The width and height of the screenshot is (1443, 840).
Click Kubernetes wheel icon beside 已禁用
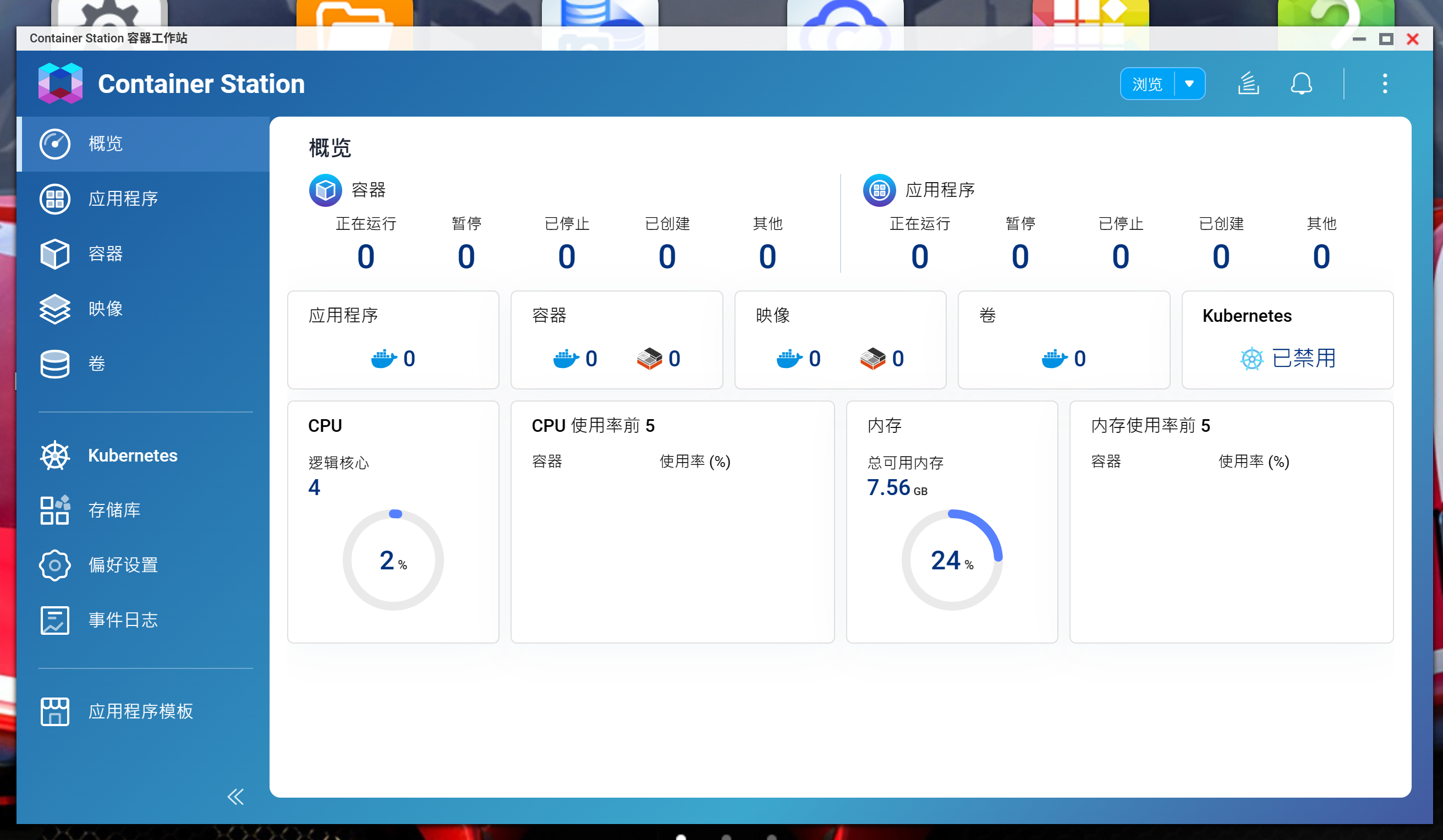click(1252, 359)
